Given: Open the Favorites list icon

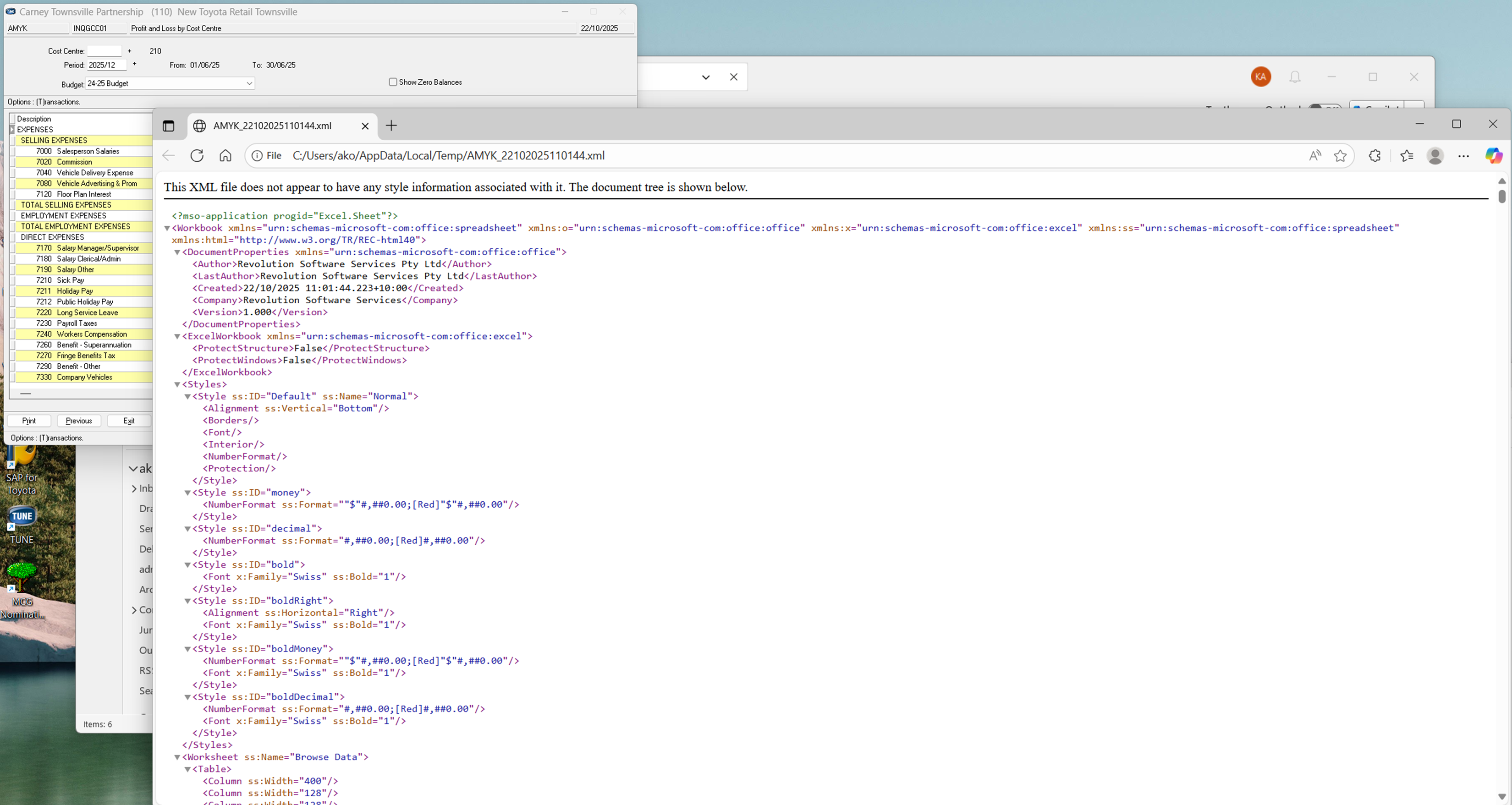Looking at the screenshot, I should (1406, 155).
